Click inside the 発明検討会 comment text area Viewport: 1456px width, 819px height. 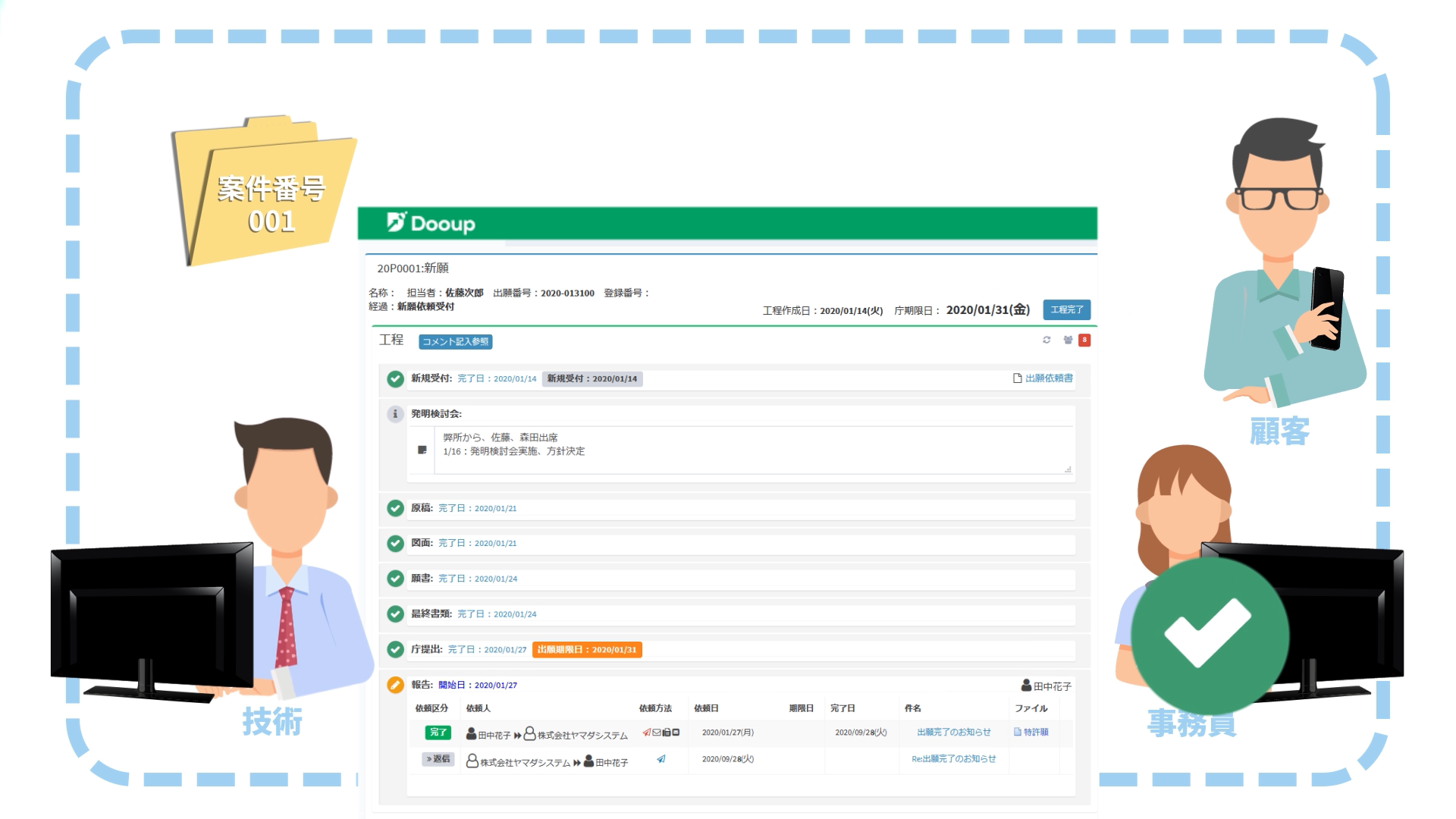point(754,450)
